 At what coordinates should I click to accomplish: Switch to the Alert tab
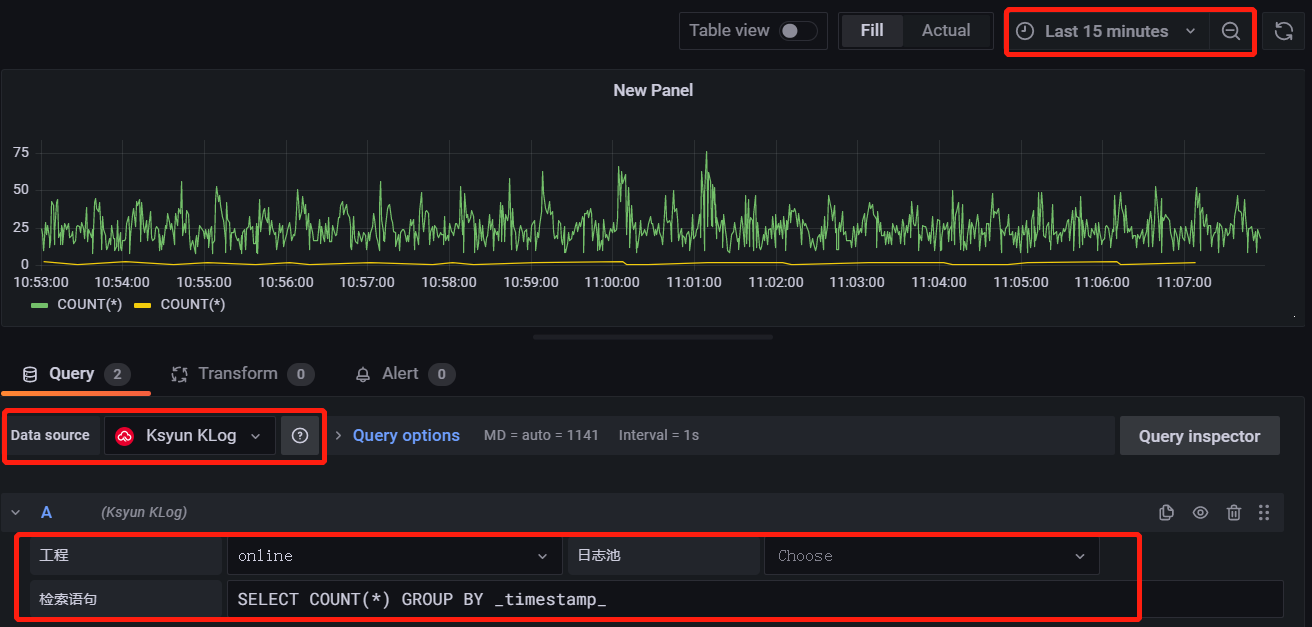tap(400, 374)
